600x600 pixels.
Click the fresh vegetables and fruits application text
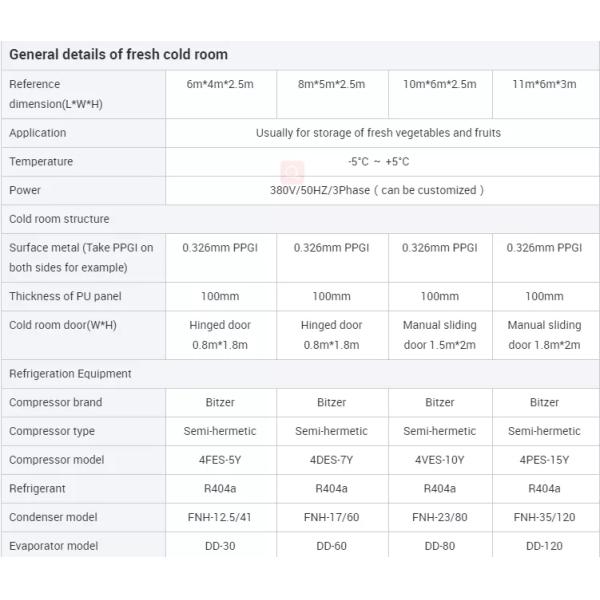[378, 133]
